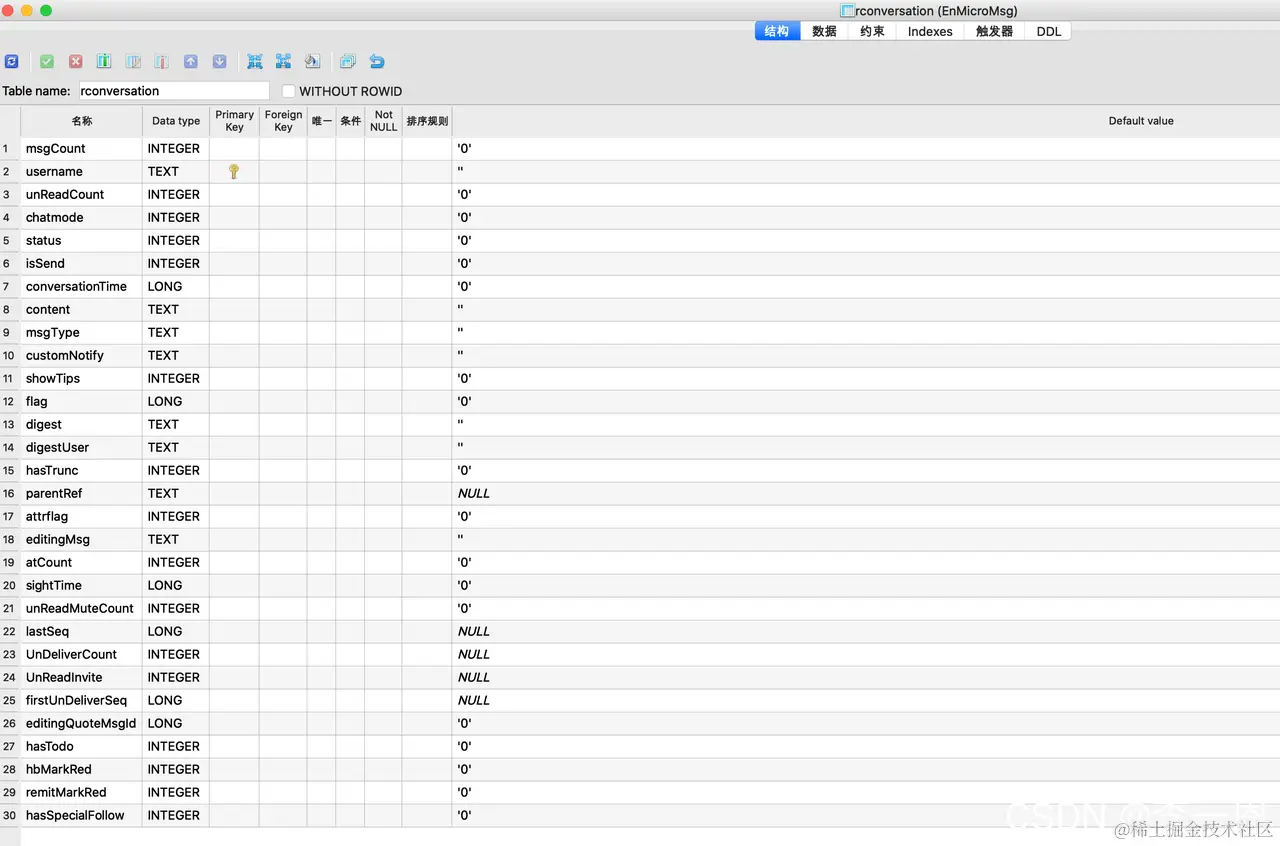The height and width of the screenshot is (846, 1280).
Task: Select the msgCount column row
Action: click(x=640, y=149)
